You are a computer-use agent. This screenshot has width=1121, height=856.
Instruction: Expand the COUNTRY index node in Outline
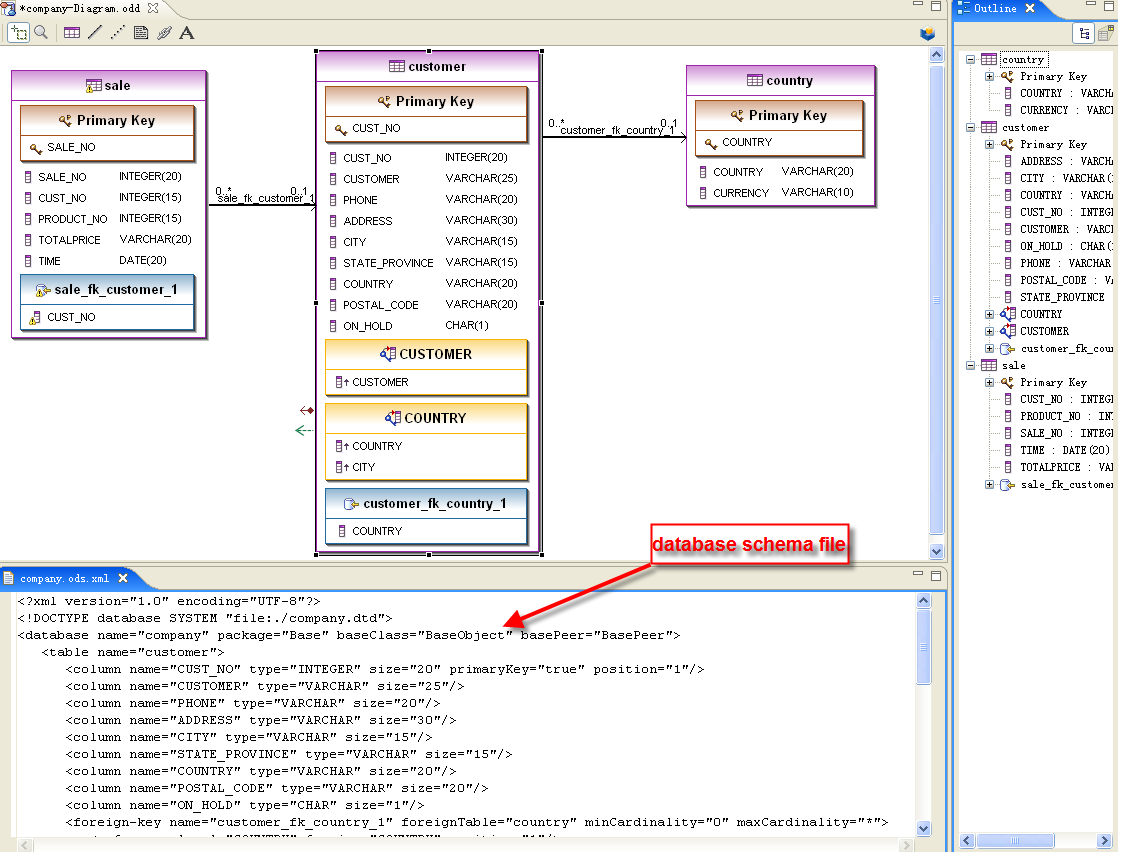coord(989,315)
